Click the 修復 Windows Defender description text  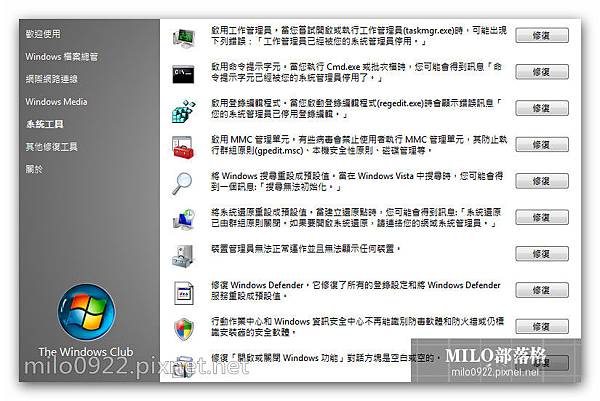(356, 290)
